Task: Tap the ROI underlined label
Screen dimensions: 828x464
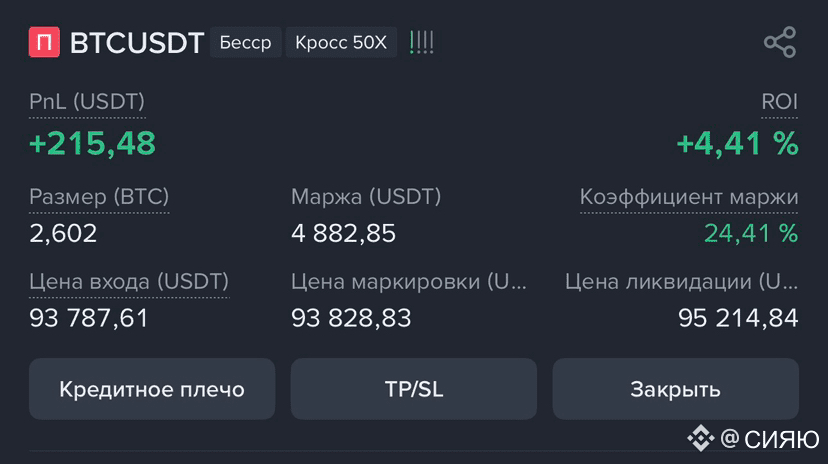Action: tap(779, 102)
